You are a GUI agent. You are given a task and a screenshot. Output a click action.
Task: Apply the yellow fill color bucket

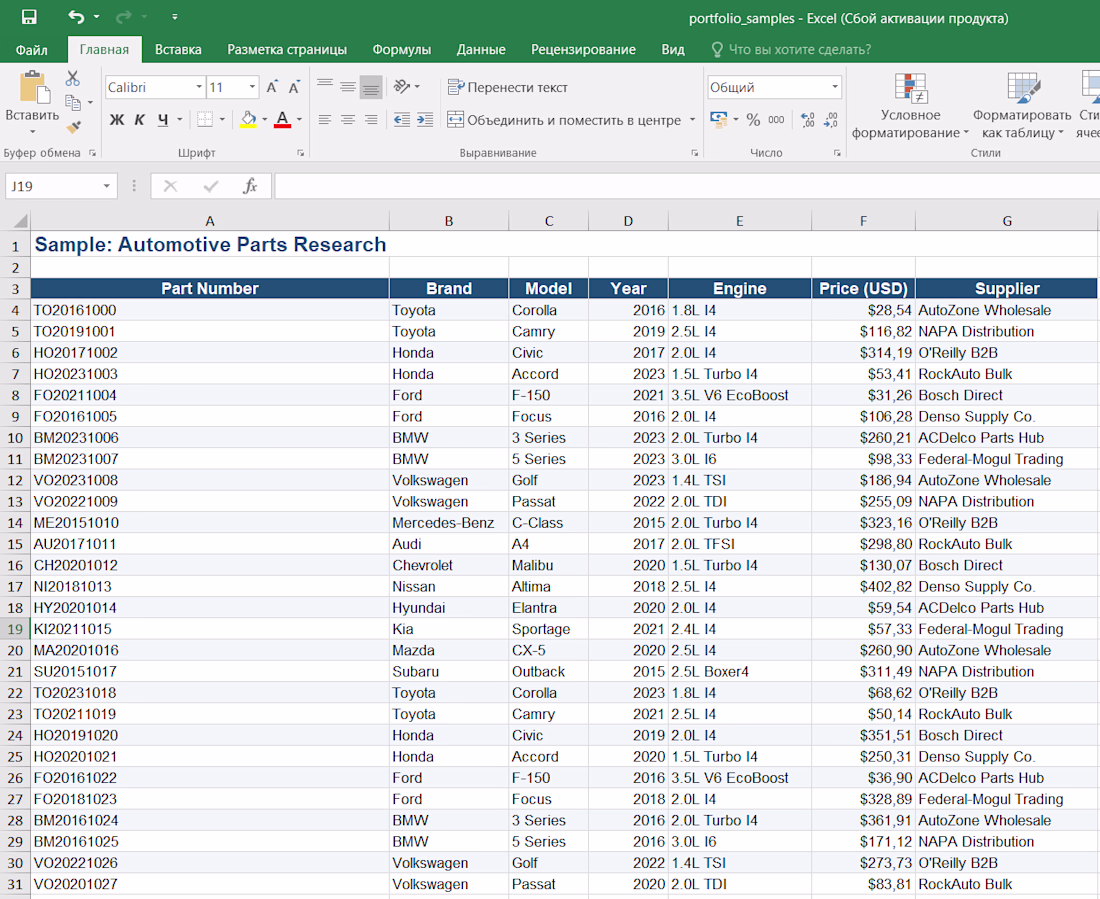click(248, 120)
